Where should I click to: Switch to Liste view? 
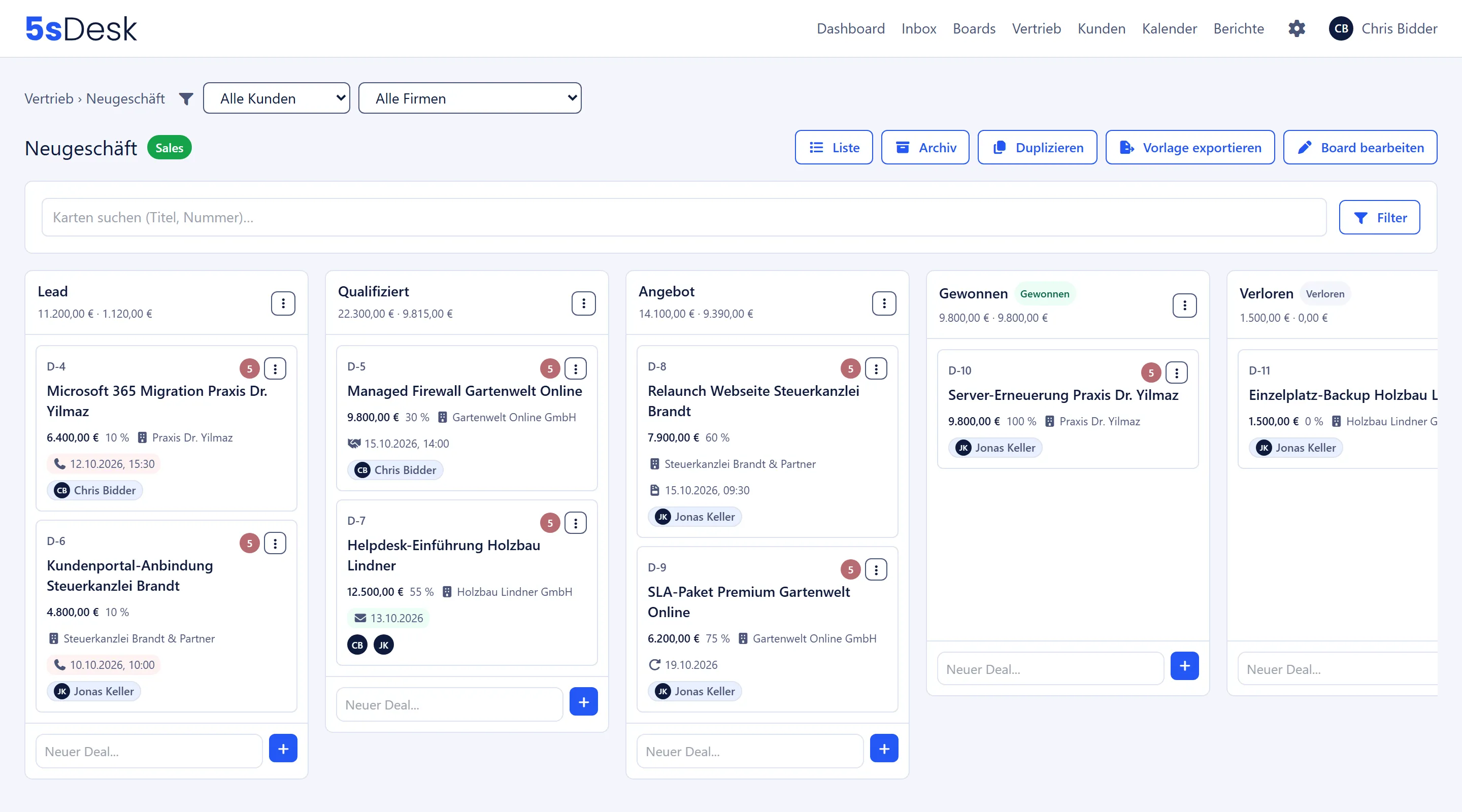(834, 148)
